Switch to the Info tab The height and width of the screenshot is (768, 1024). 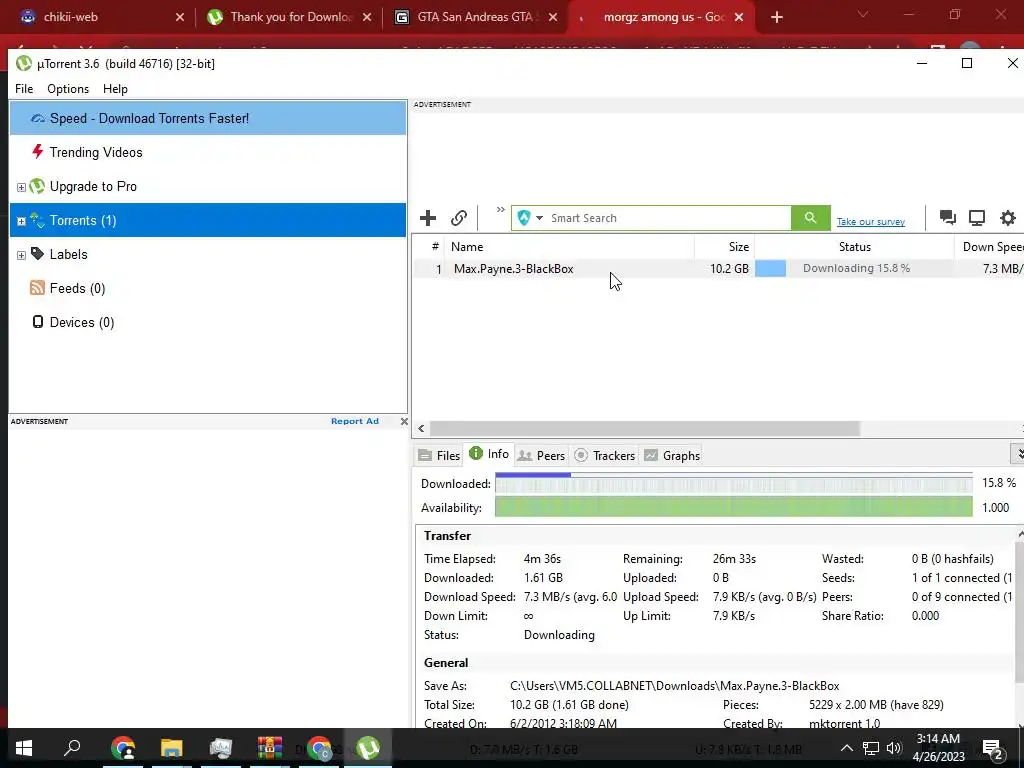[489, 453]
